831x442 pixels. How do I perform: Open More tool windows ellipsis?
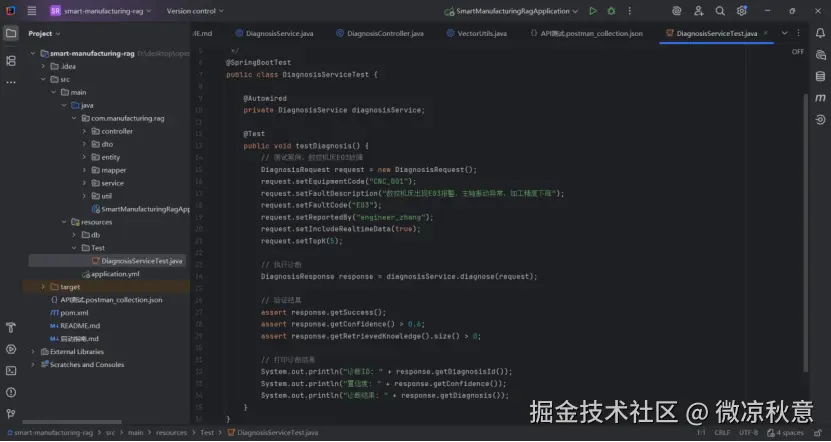11,83
